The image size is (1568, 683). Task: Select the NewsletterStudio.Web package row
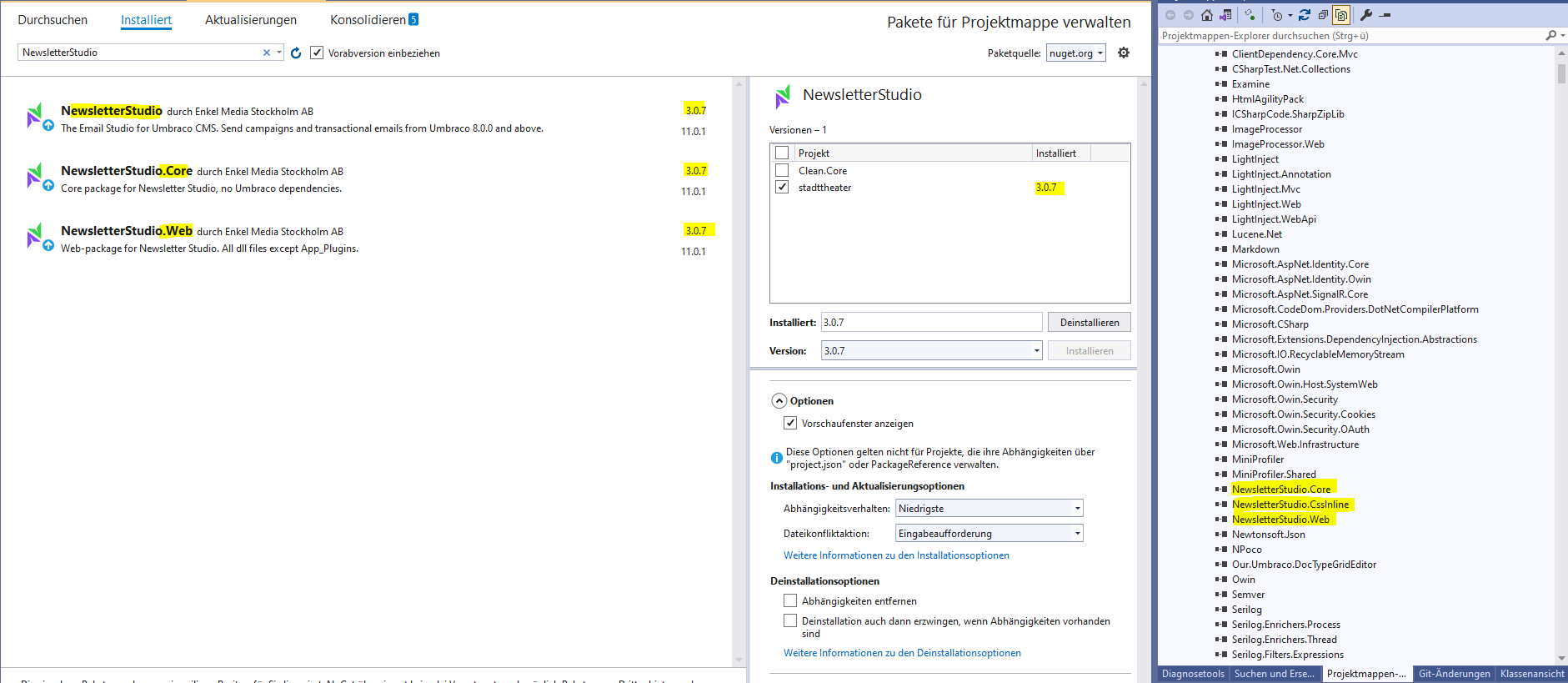[367, 240]
